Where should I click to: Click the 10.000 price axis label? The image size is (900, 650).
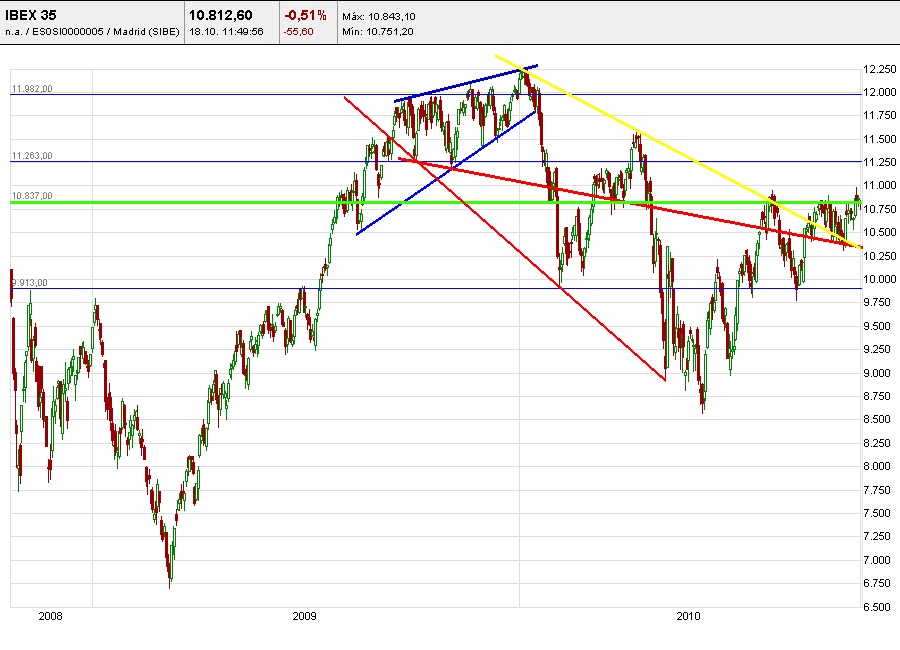(879, 279)
